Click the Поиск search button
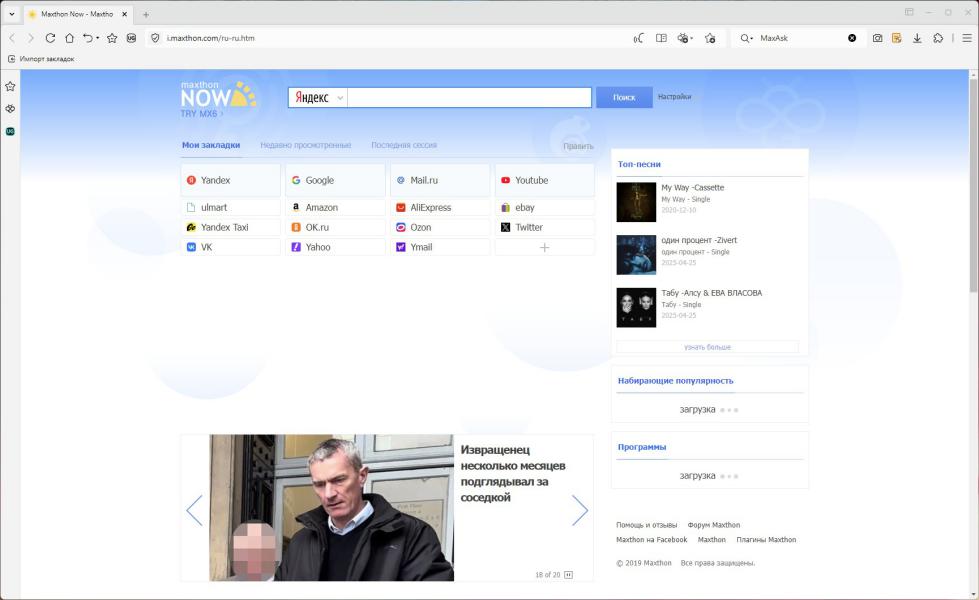 pyautogui.click(x=624, y=98)
